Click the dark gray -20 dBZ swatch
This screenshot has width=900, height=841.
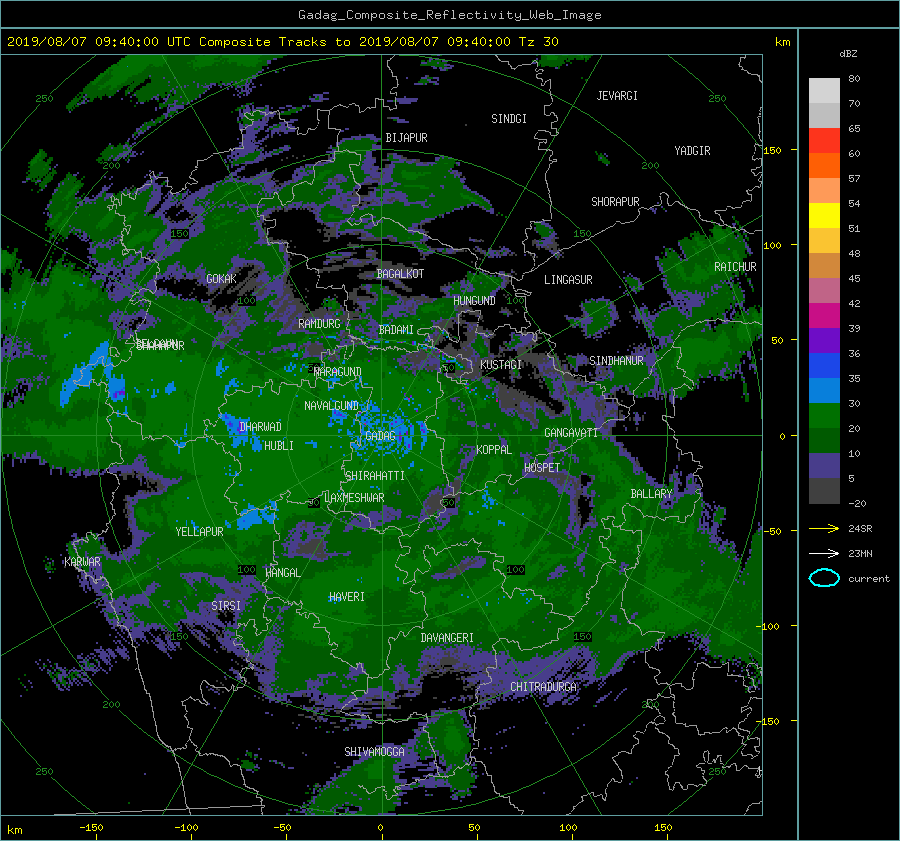pyautogui.click(x=824, y=491)
